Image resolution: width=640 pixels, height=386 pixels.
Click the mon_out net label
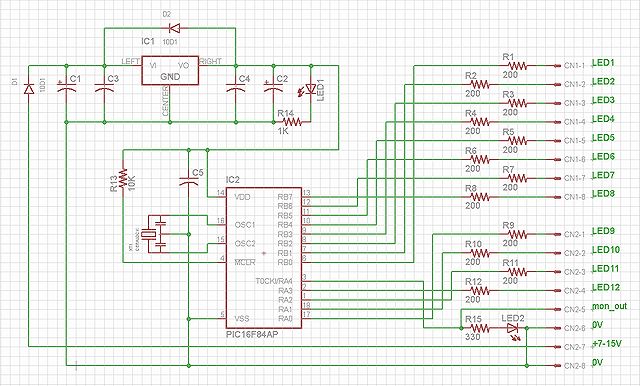click(x=609, y=306)
